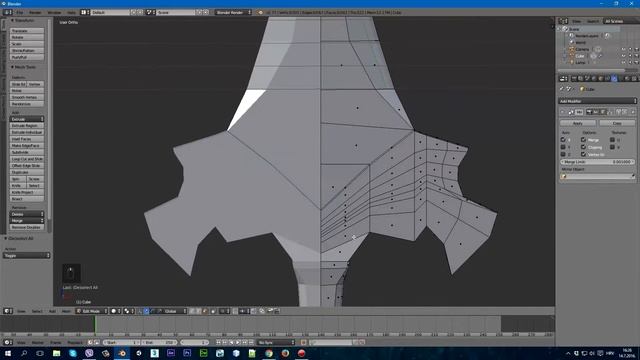The height and width of the screenshot is (360, 640).
Task: Open the Render menu
Action: [36, 13]
